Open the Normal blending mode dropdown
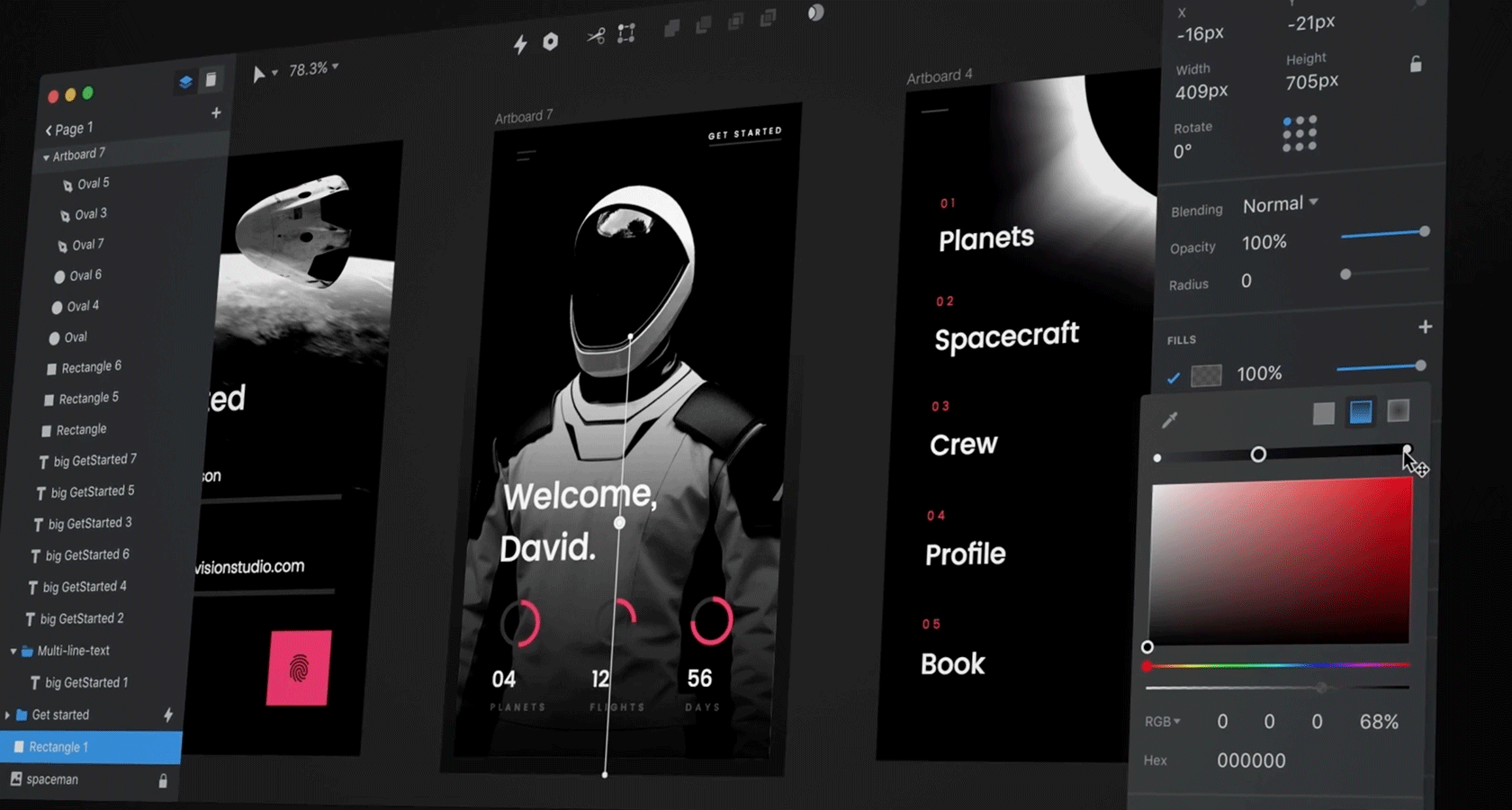 (x=1280, y=203)
